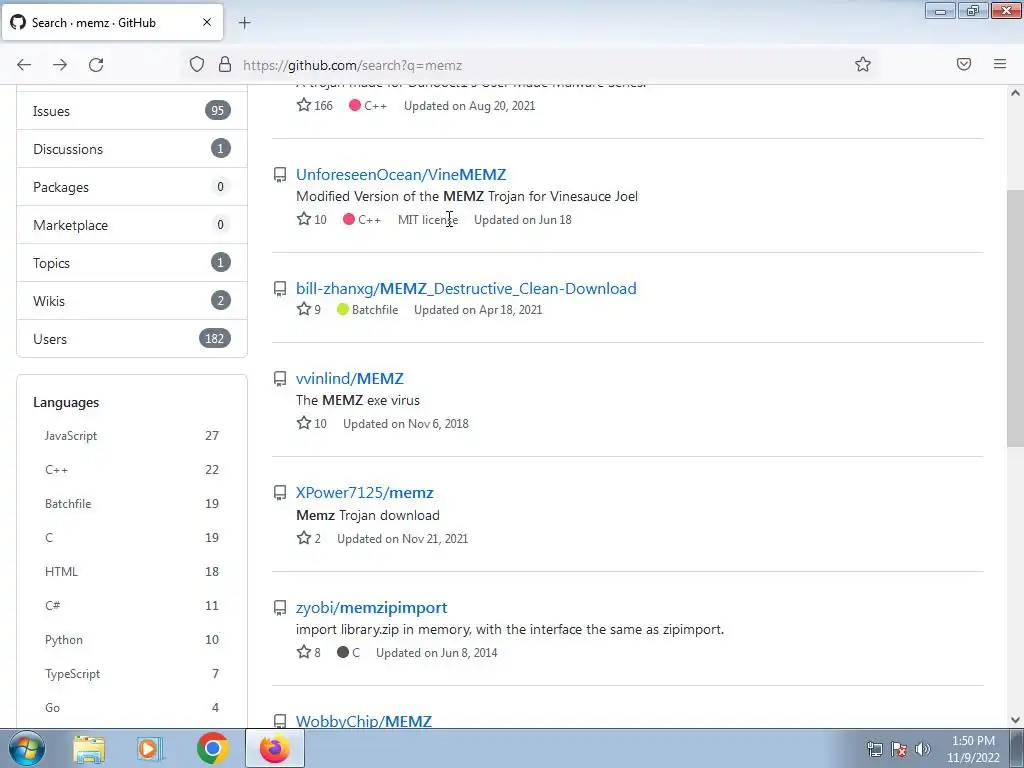This screenshot has width=1024, height=768.
Task: Filter results by Users
Action: click(x=132, y=338)
